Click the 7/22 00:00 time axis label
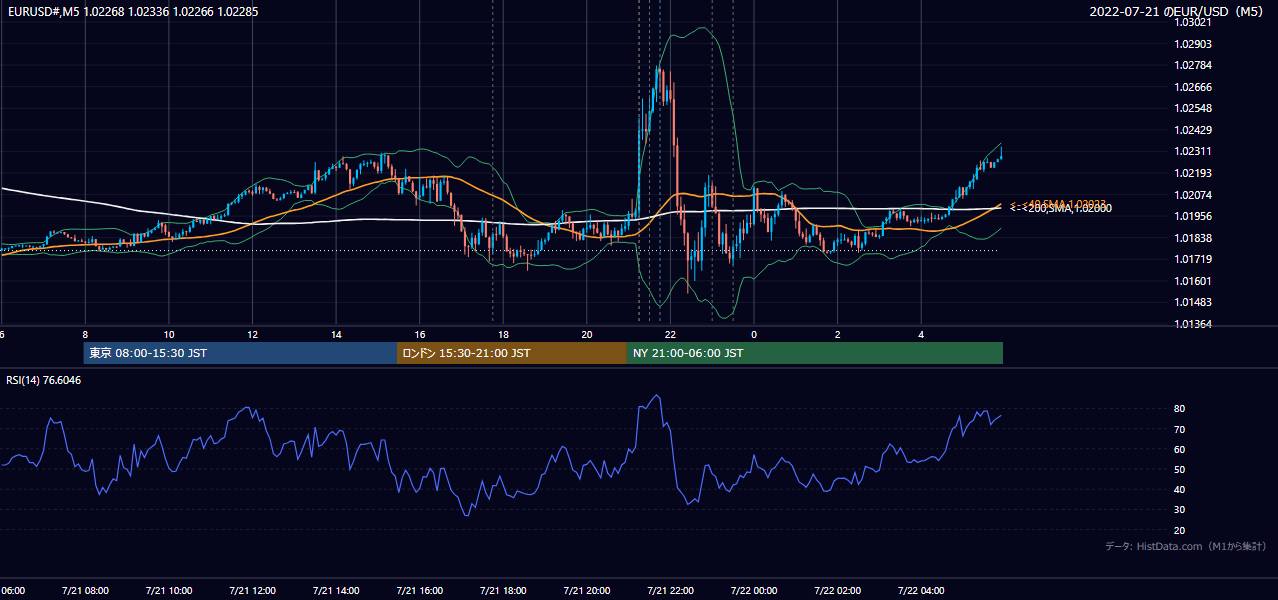This screenshot has height=600, width=1278. (x=754, y=591)
